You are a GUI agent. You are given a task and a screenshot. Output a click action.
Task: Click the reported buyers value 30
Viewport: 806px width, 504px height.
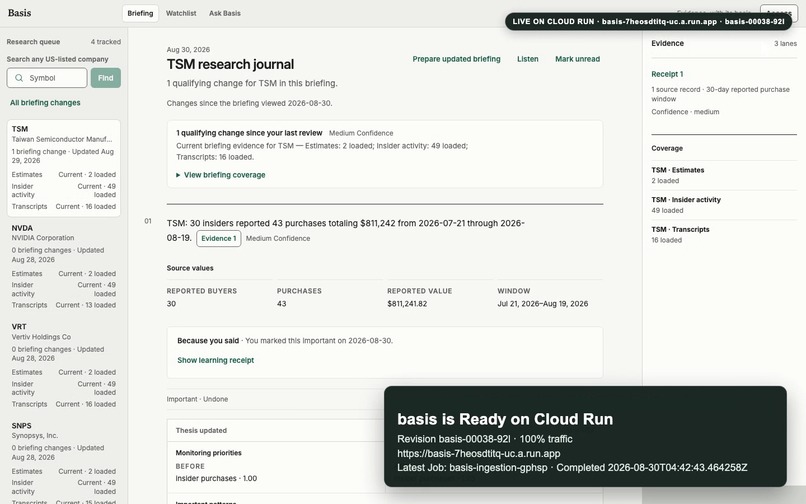(171, 304)
